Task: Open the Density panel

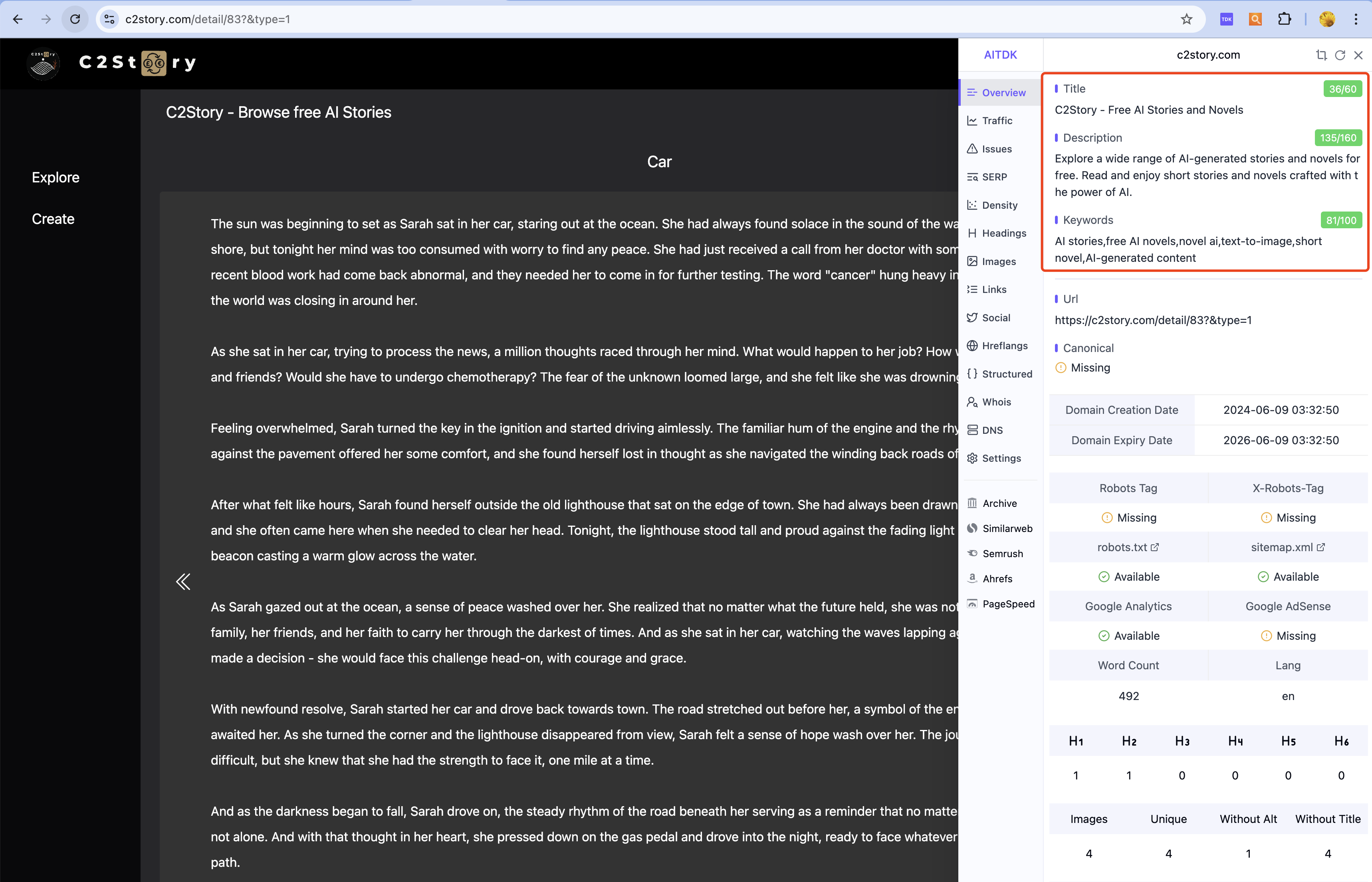Action: [999, 205]
